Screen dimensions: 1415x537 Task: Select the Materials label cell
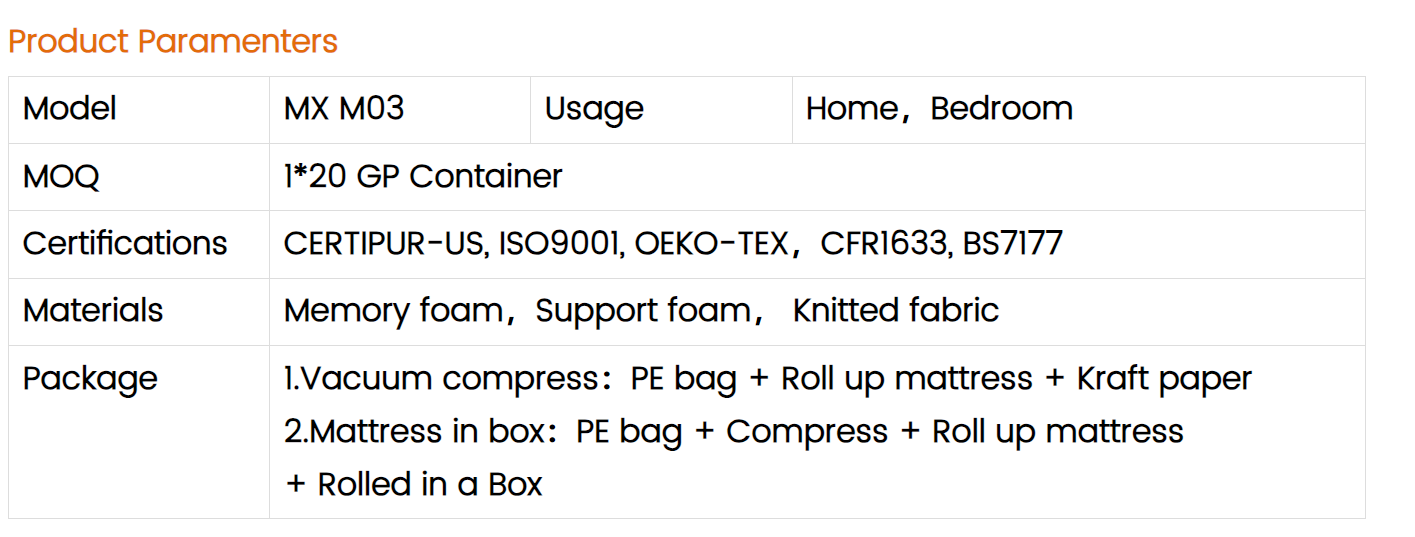point(139,312)
